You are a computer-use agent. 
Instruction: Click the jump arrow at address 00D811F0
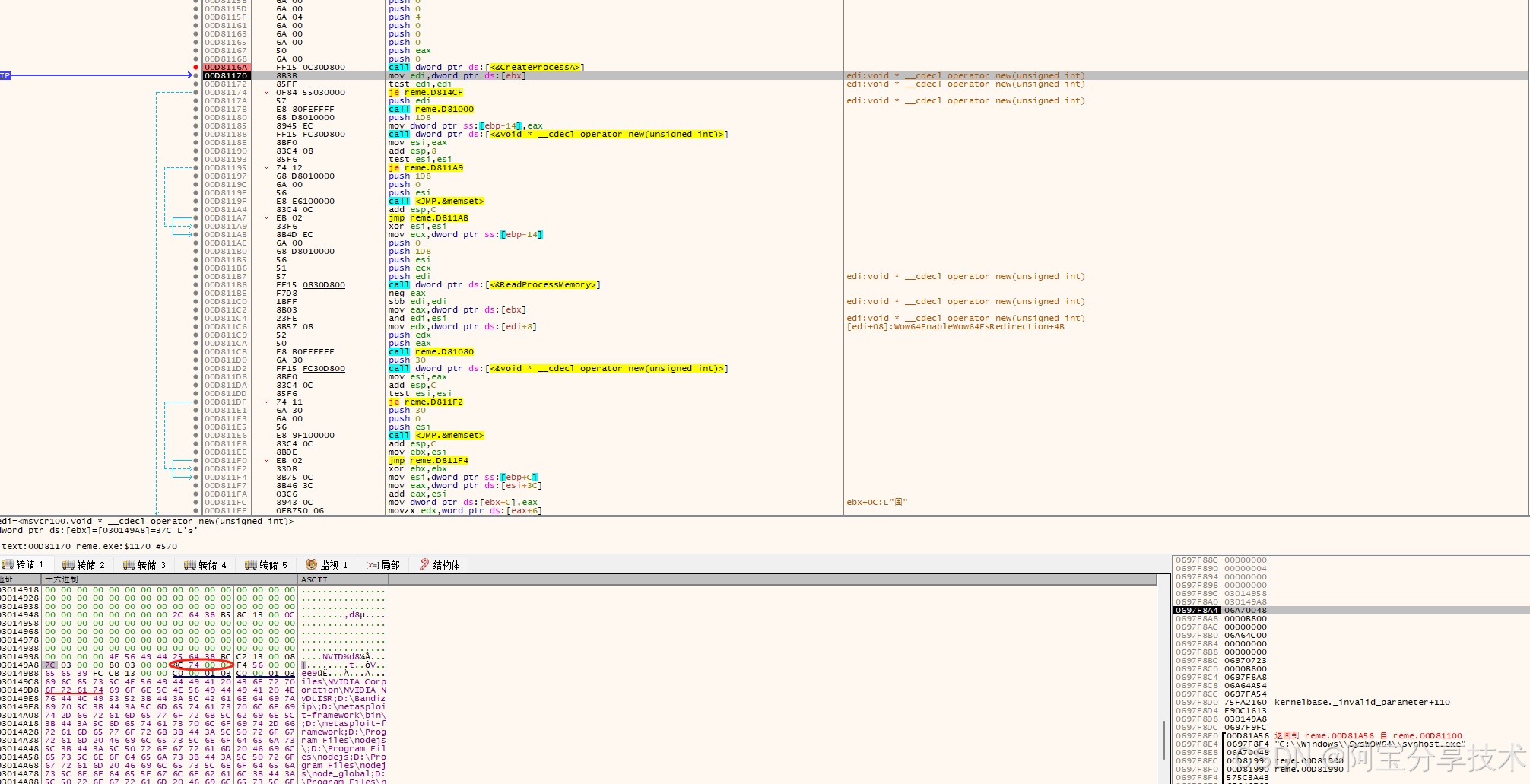pyautogui.click(x=266, y=461)
